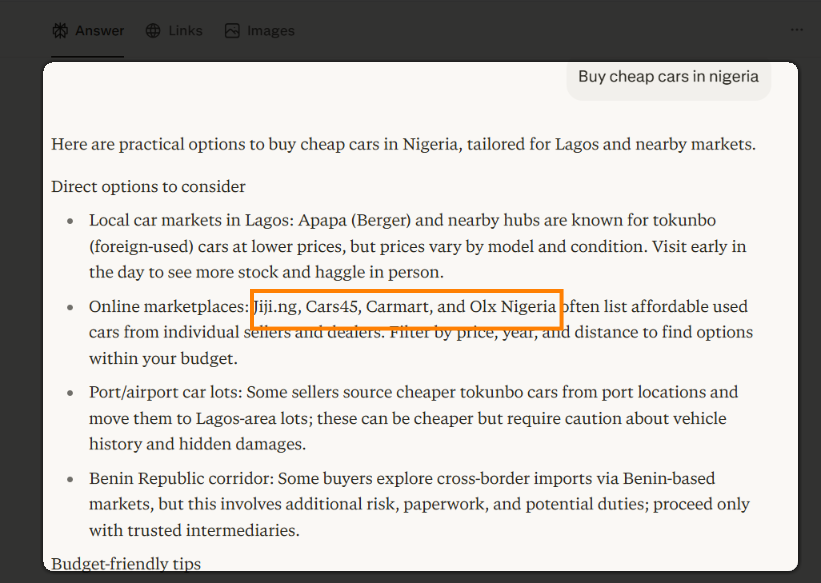Click the globe icon for Links
Screen dimensions: 821x583
point(153,31)
